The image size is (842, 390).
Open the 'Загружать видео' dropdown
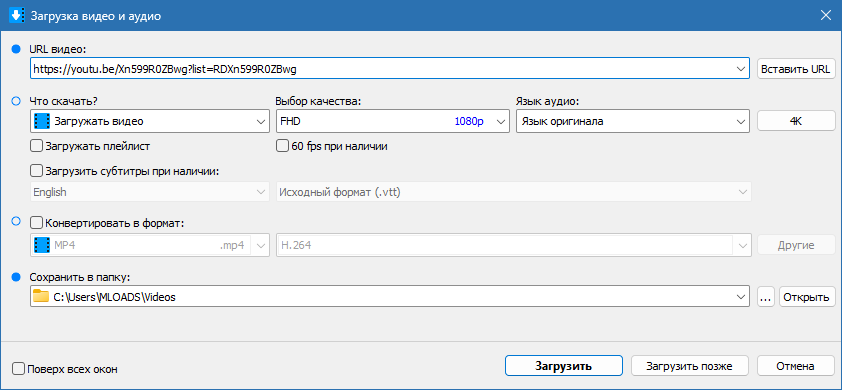(x=149, y=121)
